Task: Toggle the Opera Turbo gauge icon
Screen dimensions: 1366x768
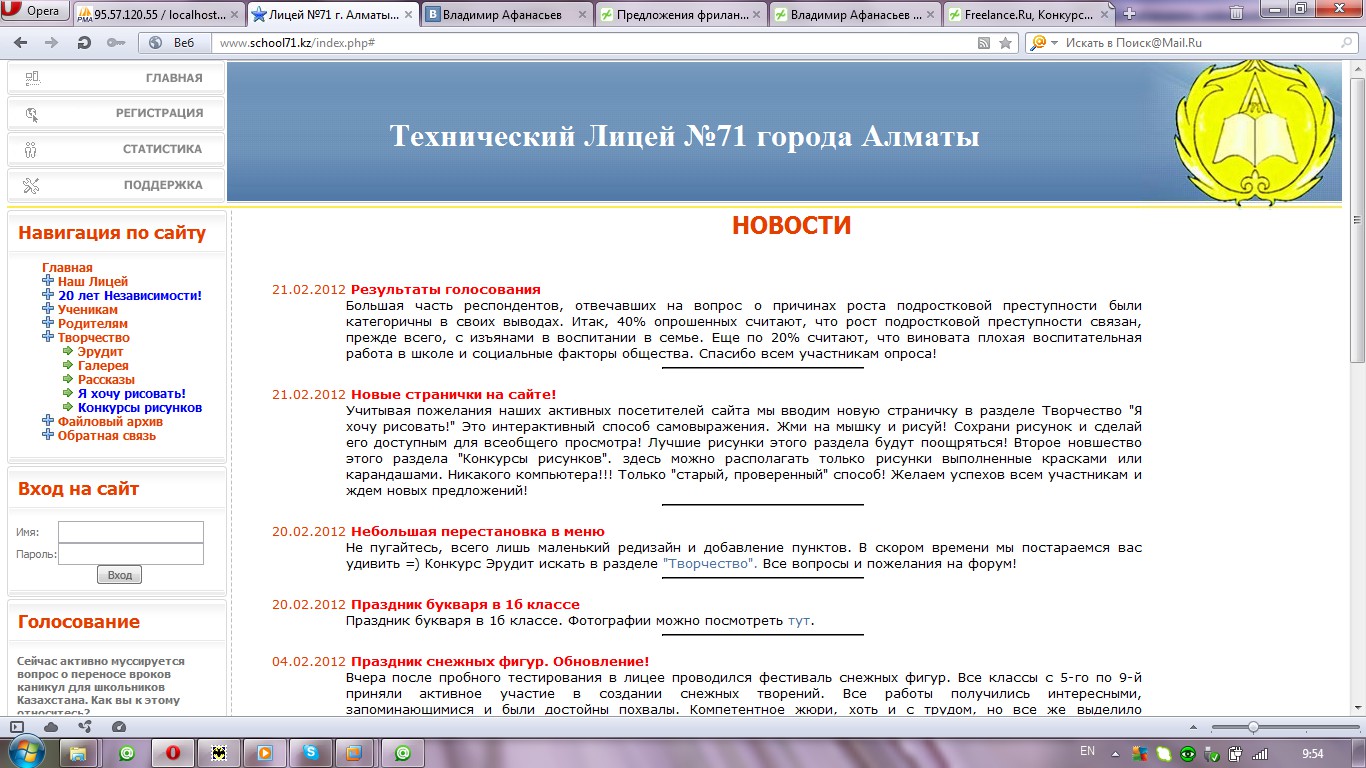Action: tap(119, 727)
